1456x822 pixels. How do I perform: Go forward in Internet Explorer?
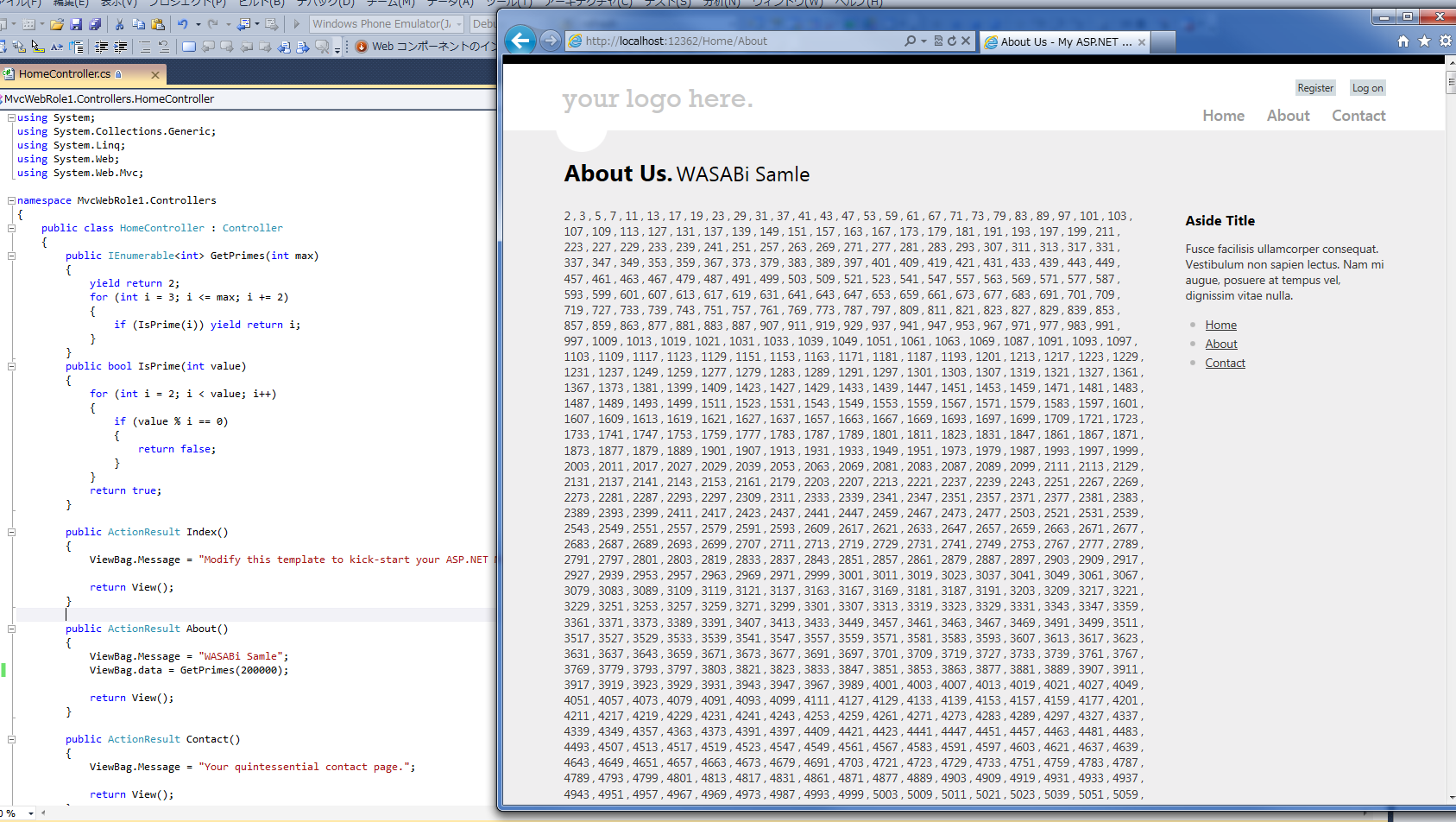click(x=550, y=41)
